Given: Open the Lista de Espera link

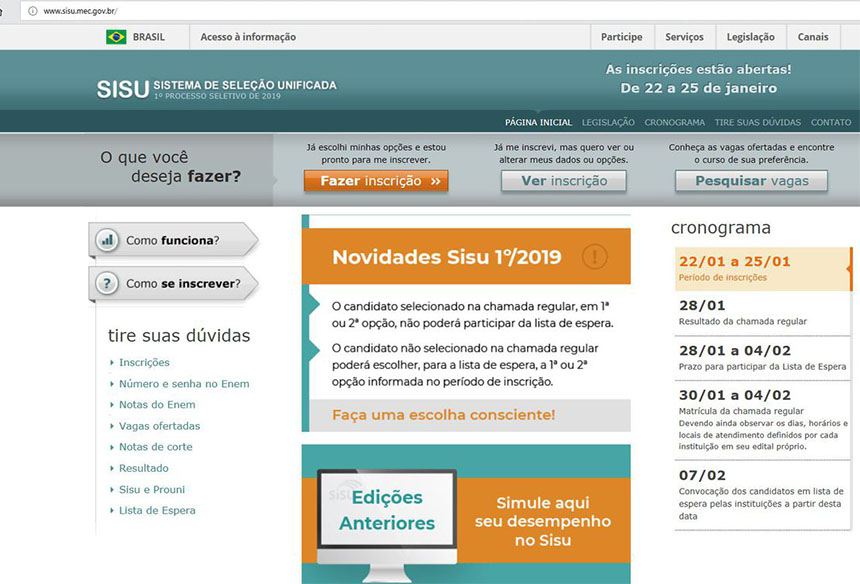Looking at the screenshot, I should 157,511.
